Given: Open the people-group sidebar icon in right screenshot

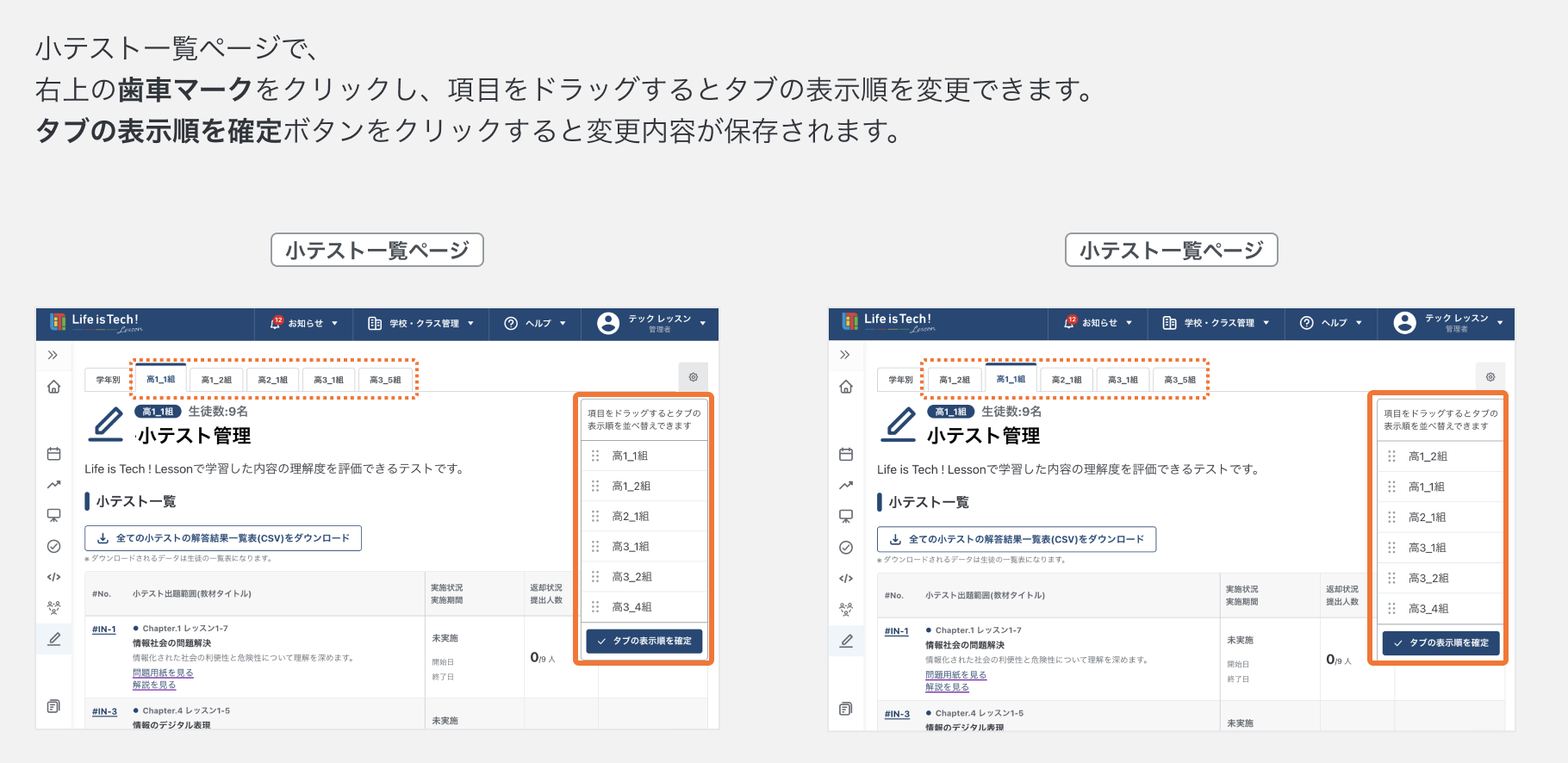Looking at the screenshot, I should tap(846, 610).
